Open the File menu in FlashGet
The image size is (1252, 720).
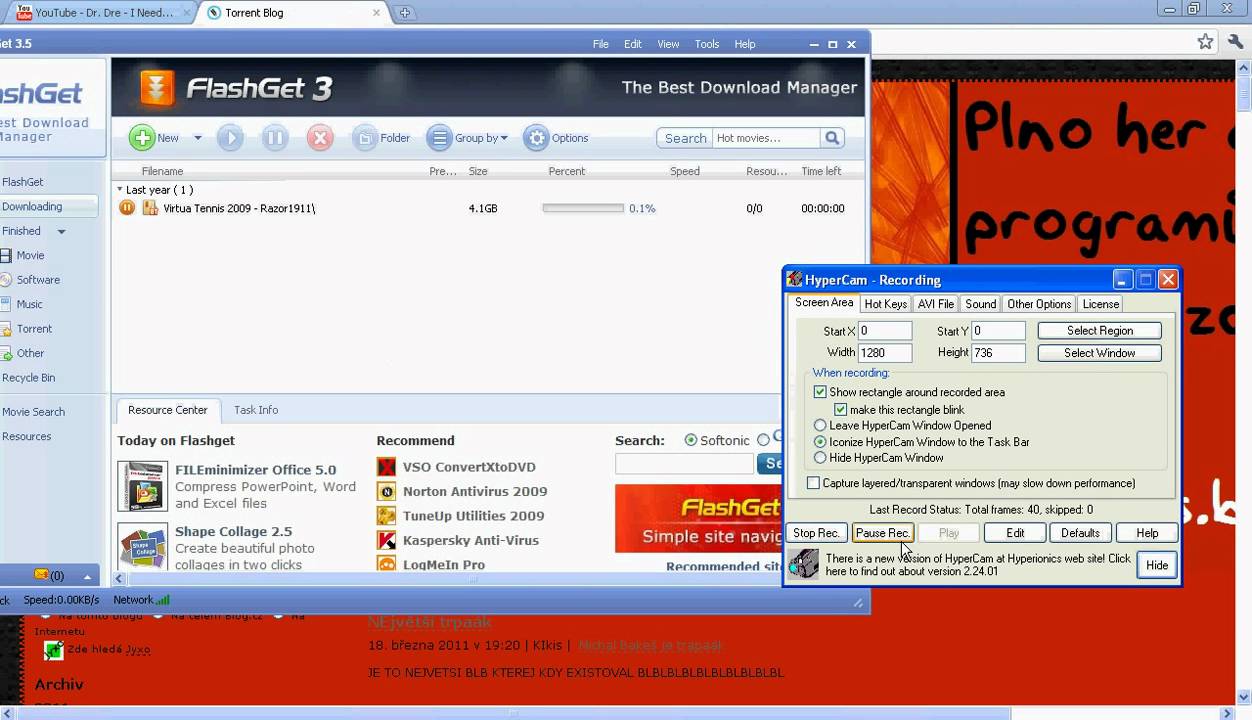(600, 44)
